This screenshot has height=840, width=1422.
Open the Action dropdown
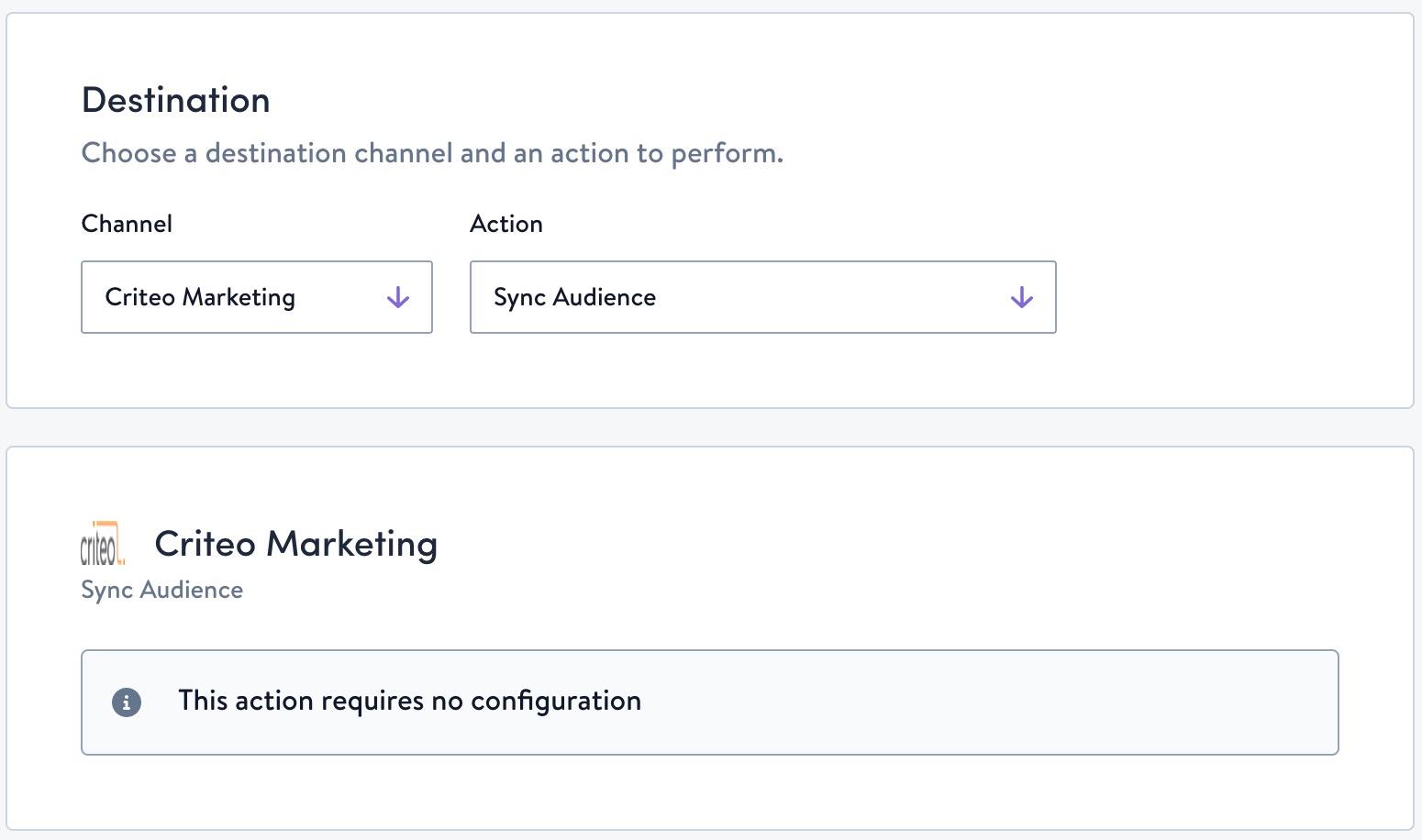click(762, 297)
